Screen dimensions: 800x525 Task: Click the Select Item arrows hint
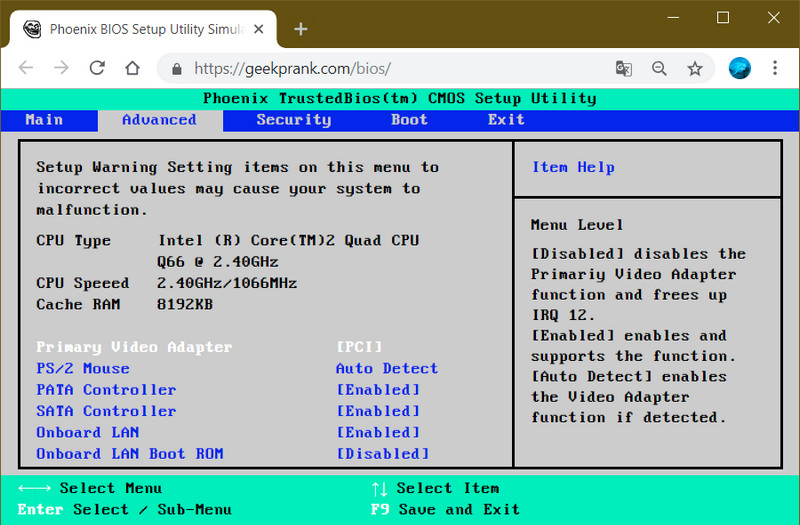[435, 489]
